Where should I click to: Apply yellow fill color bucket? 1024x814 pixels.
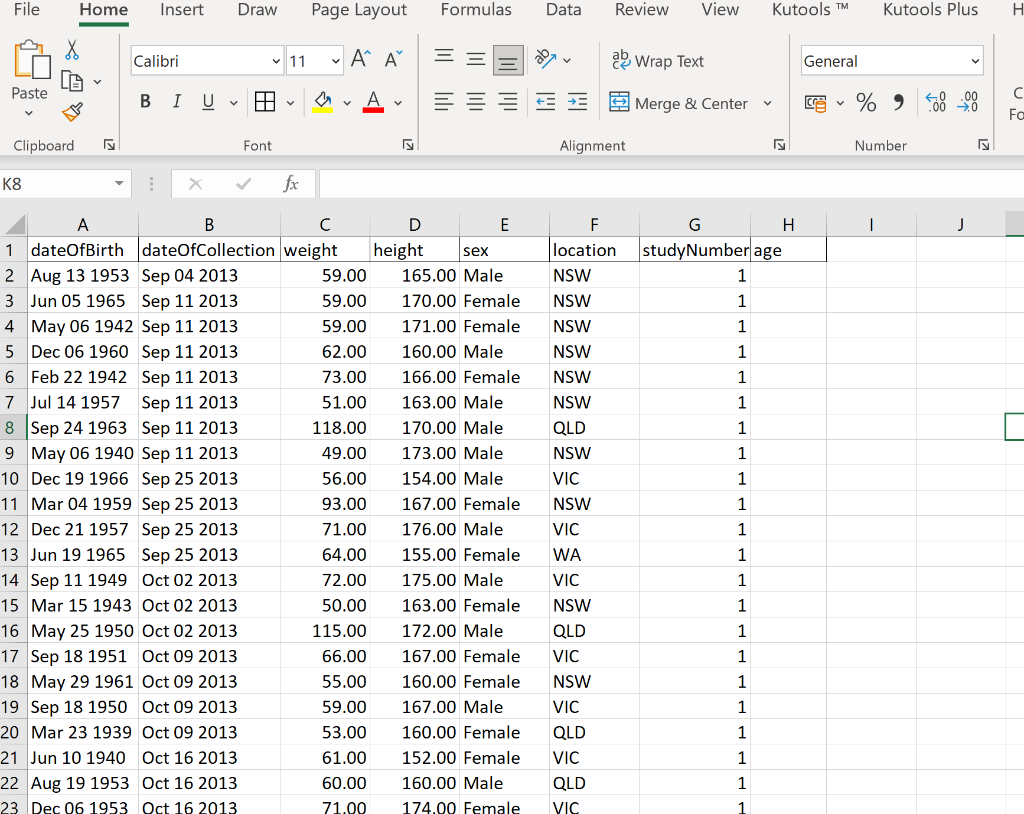pyautogui.click(x=323, y=102)
